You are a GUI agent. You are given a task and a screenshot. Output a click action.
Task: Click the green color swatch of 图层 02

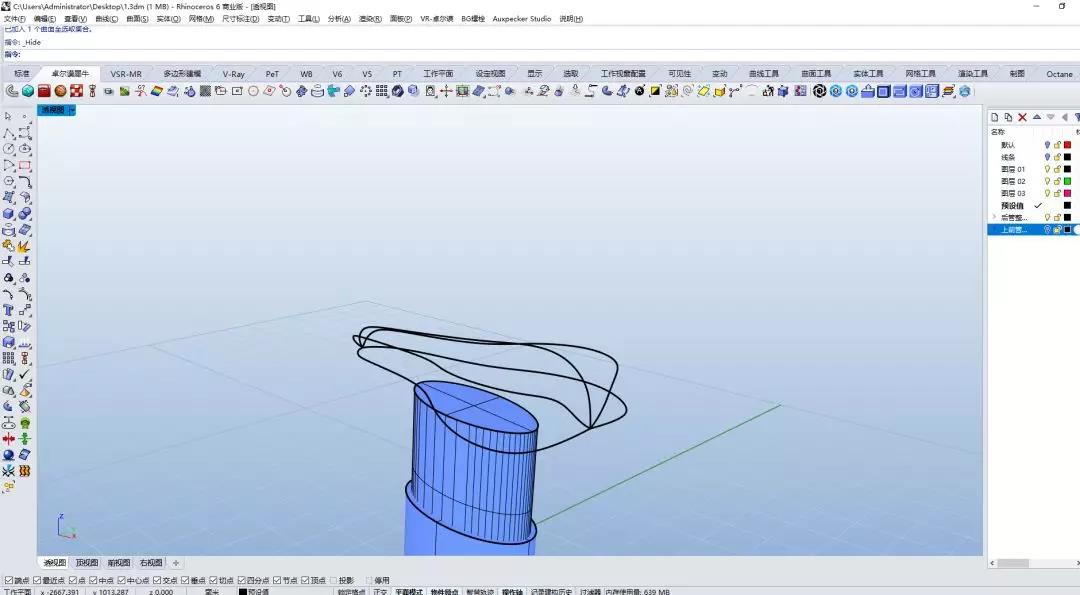pyautogui.click(x=1068, y=181)
